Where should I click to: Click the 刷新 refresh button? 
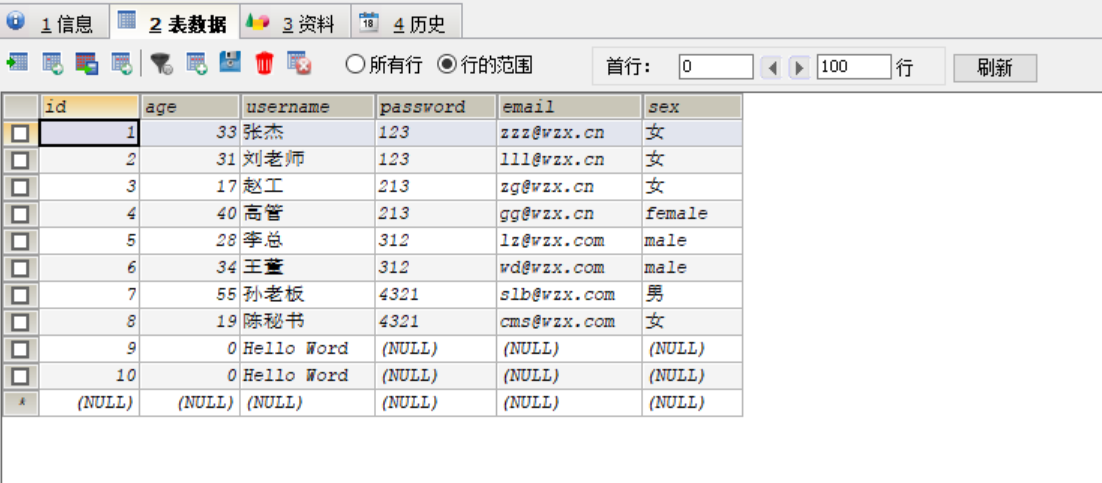point(994,68)
